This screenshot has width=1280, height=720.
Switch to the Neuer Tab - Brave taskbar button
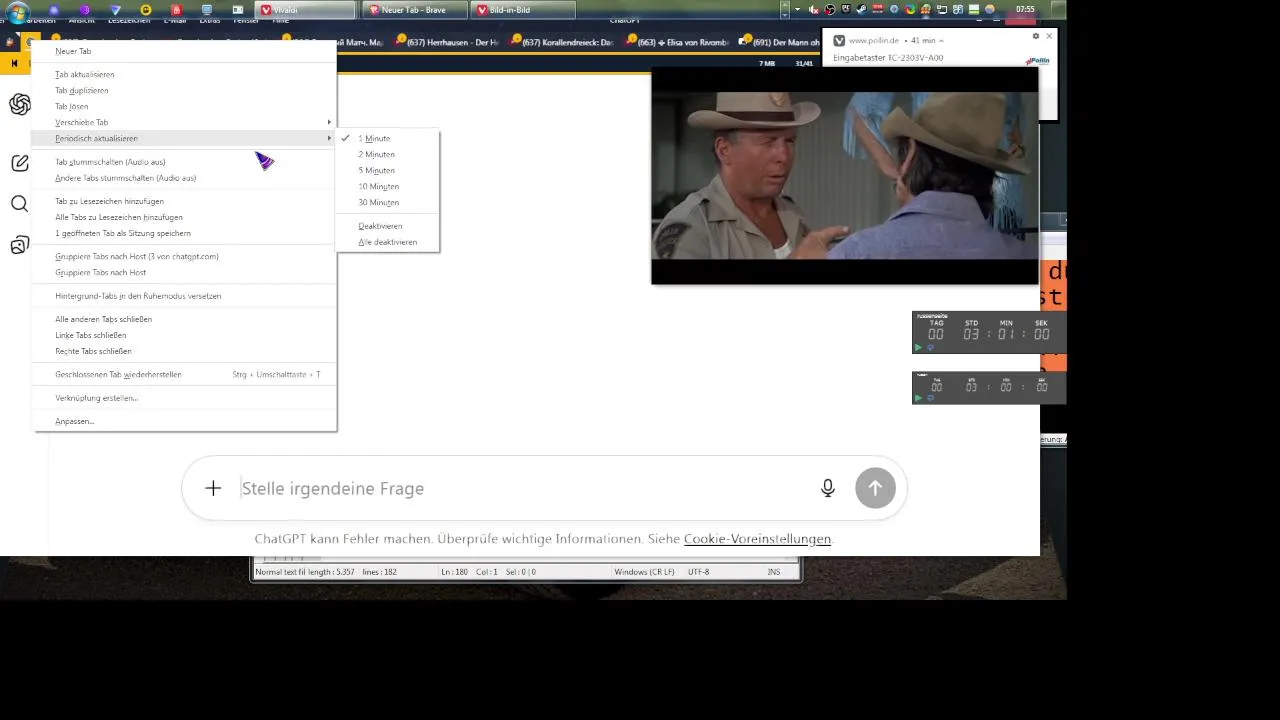pos(415,9)
